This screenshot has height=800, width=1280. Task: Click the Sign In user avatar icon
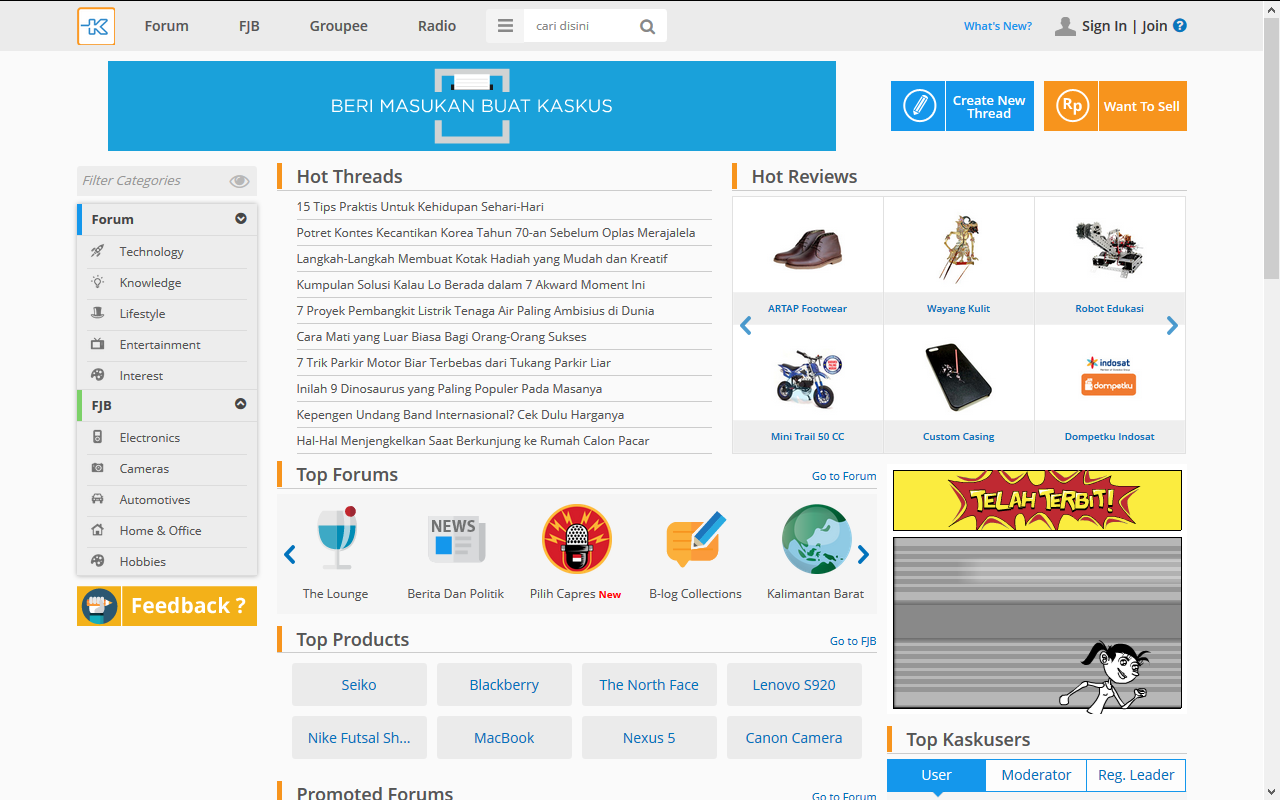pyautogui.click(x=1065, y=26)
